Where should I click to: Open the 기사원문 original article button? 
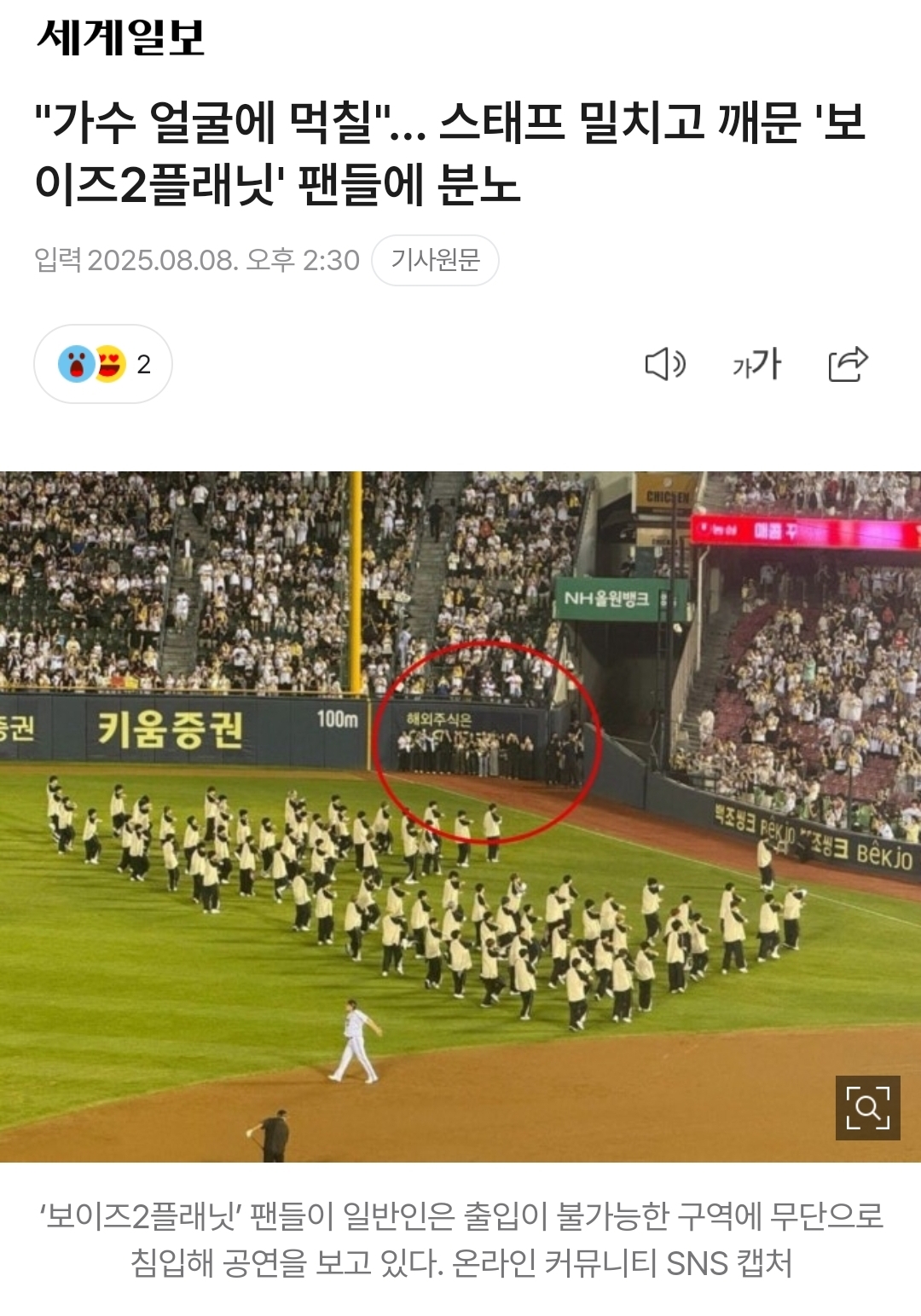pyautogui.click(x=435, y=260)
